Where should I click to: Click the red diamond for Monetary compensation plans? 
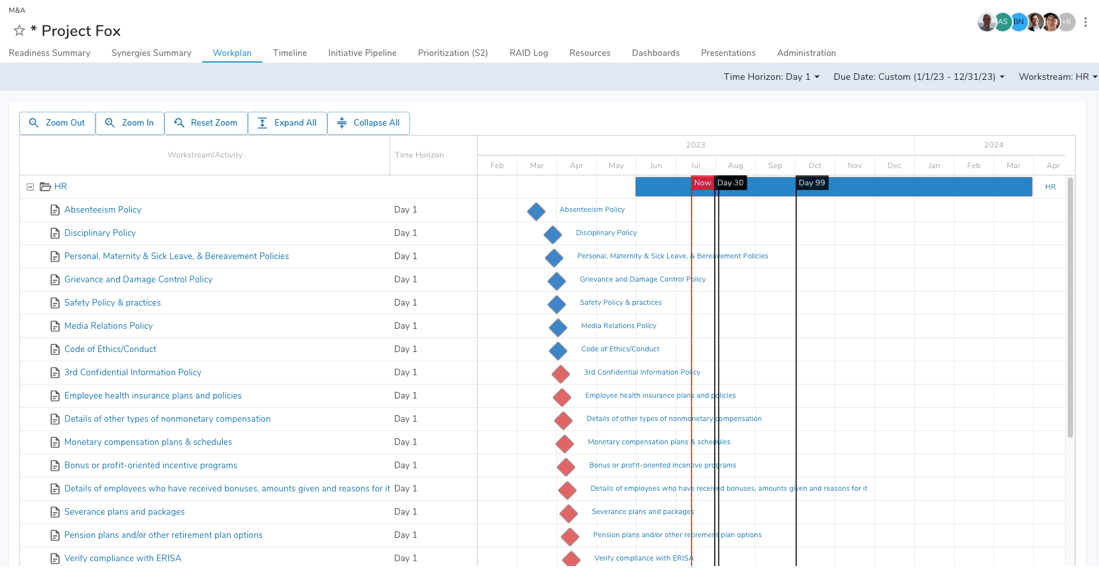565,444
